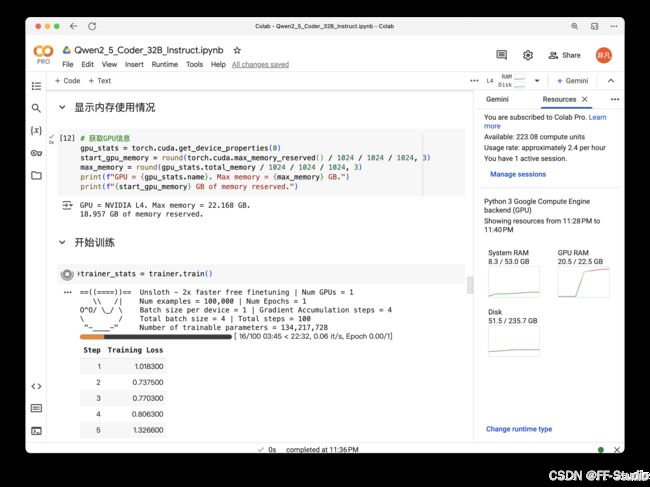Open the variables {x} panel icon
650x487 pixels.
(36, 131)
